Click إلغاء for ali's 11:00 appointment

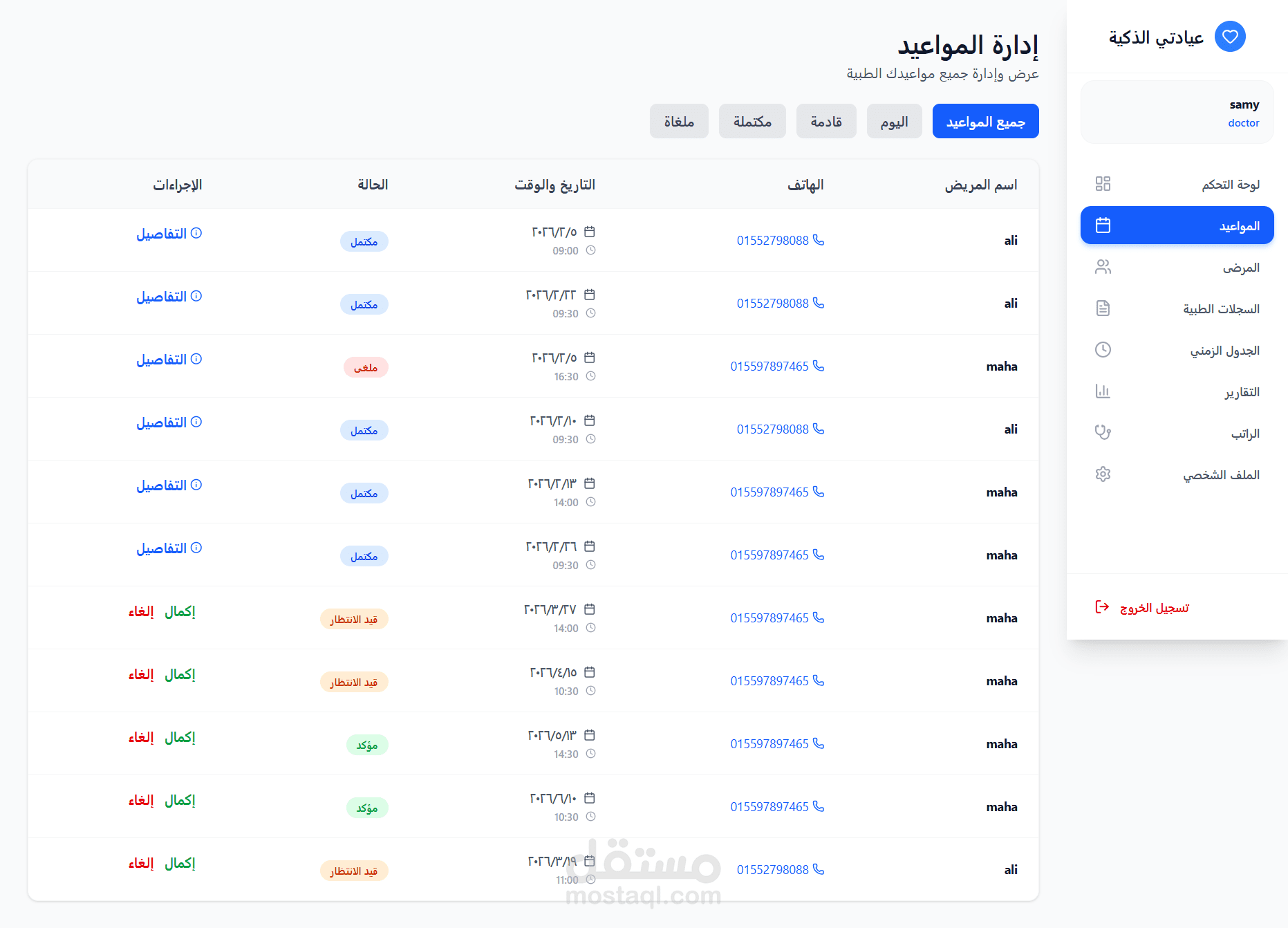(x=141, y=863)
